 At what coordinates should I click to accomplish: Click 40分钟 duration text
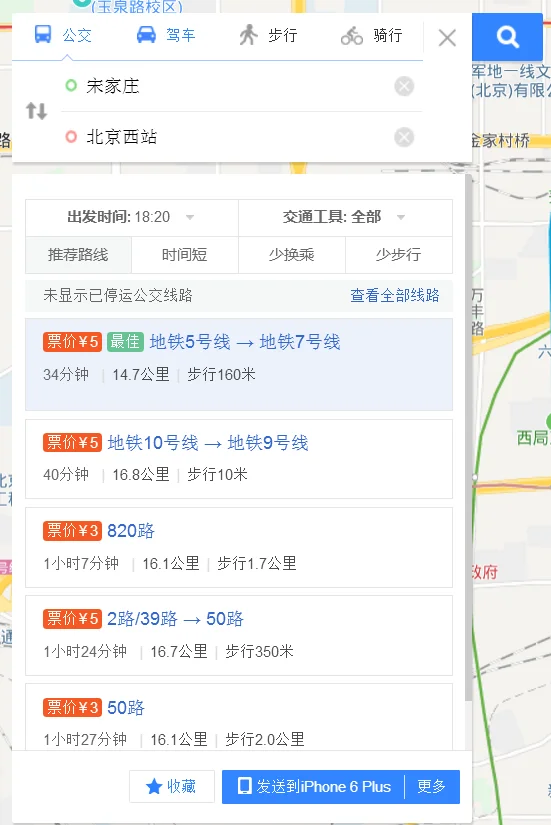coord(66,475)
